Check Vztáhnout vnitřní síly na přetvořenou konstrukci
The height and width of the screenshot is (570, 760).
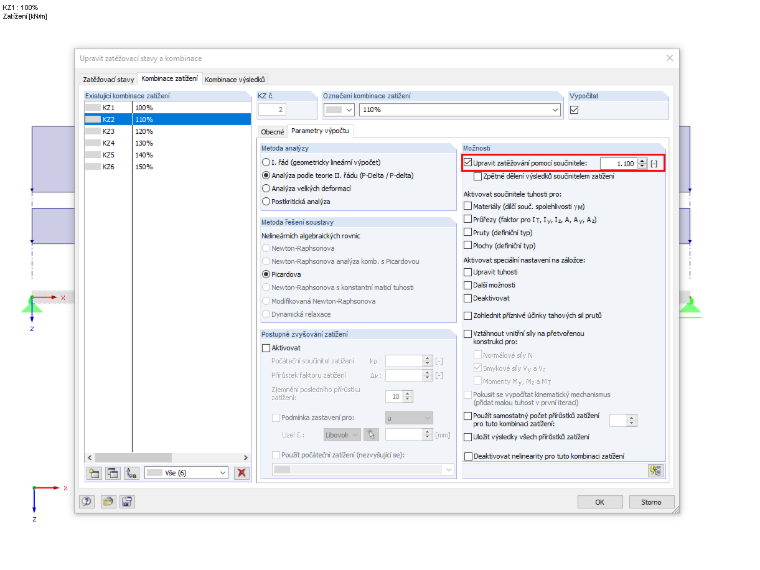[x=468, y=334]
